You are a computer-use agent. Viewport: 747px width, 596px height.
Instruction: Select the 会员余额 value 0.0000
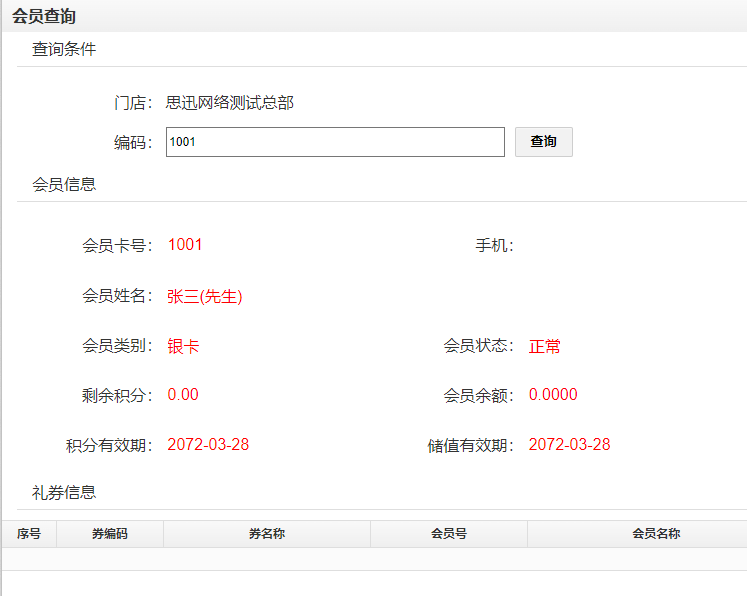[x=553, y=394]
